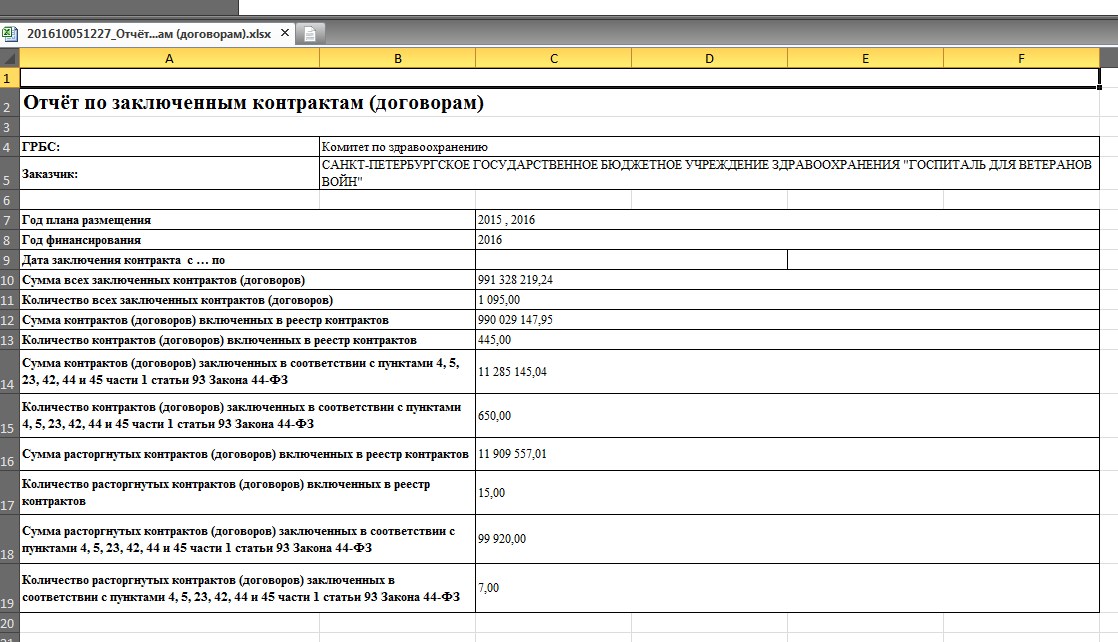The image size is (1118, 642).
Task: Click the row 14 label about сумма контрактов статьи 93
Action: [x=247, y=372]
